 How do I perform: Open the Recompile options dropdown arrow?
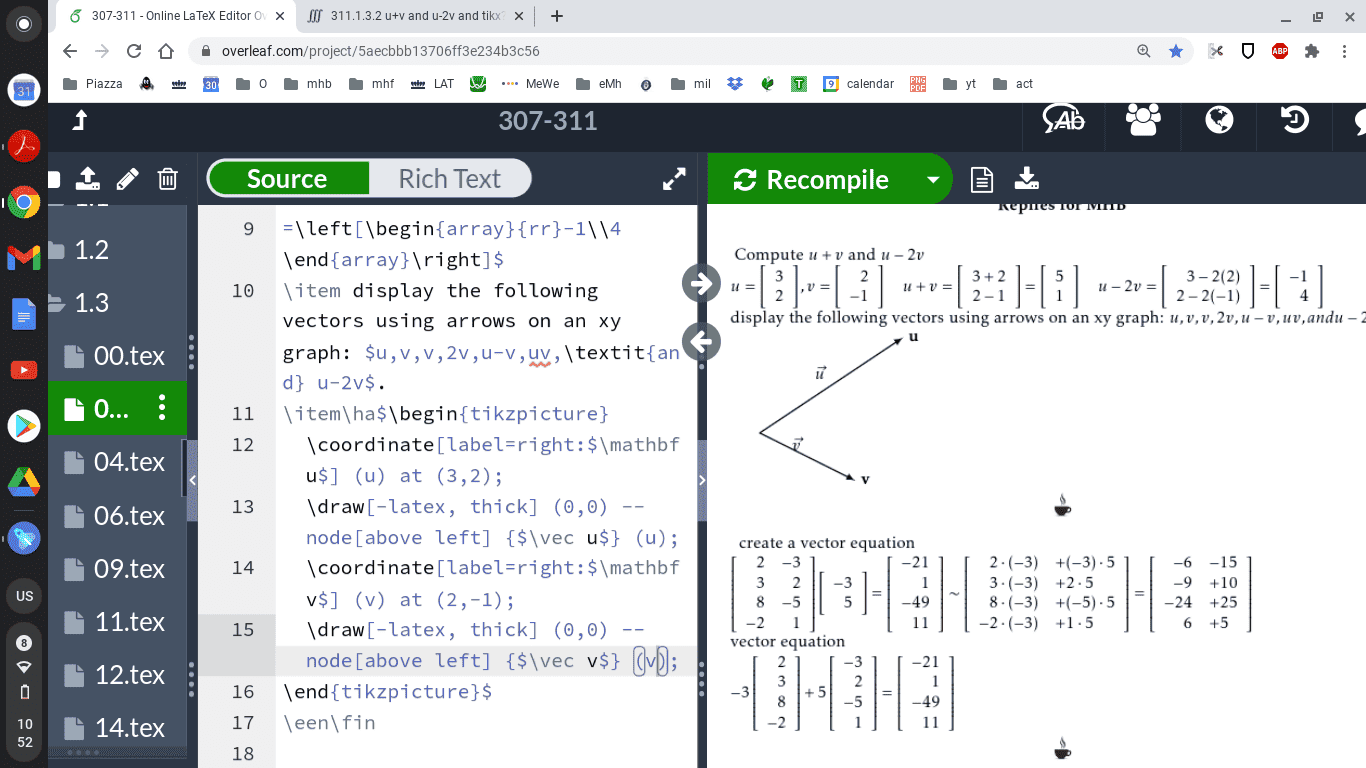pyautogui.click(x=933, y=180)
